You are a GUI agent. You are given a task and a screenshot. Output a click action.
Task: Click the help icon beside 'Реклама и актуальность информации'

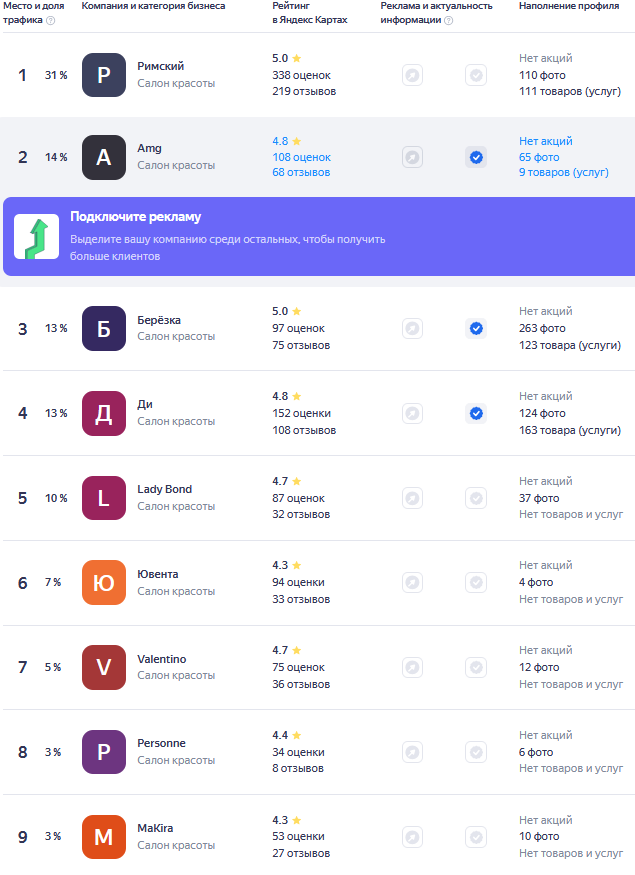(448, 21)
